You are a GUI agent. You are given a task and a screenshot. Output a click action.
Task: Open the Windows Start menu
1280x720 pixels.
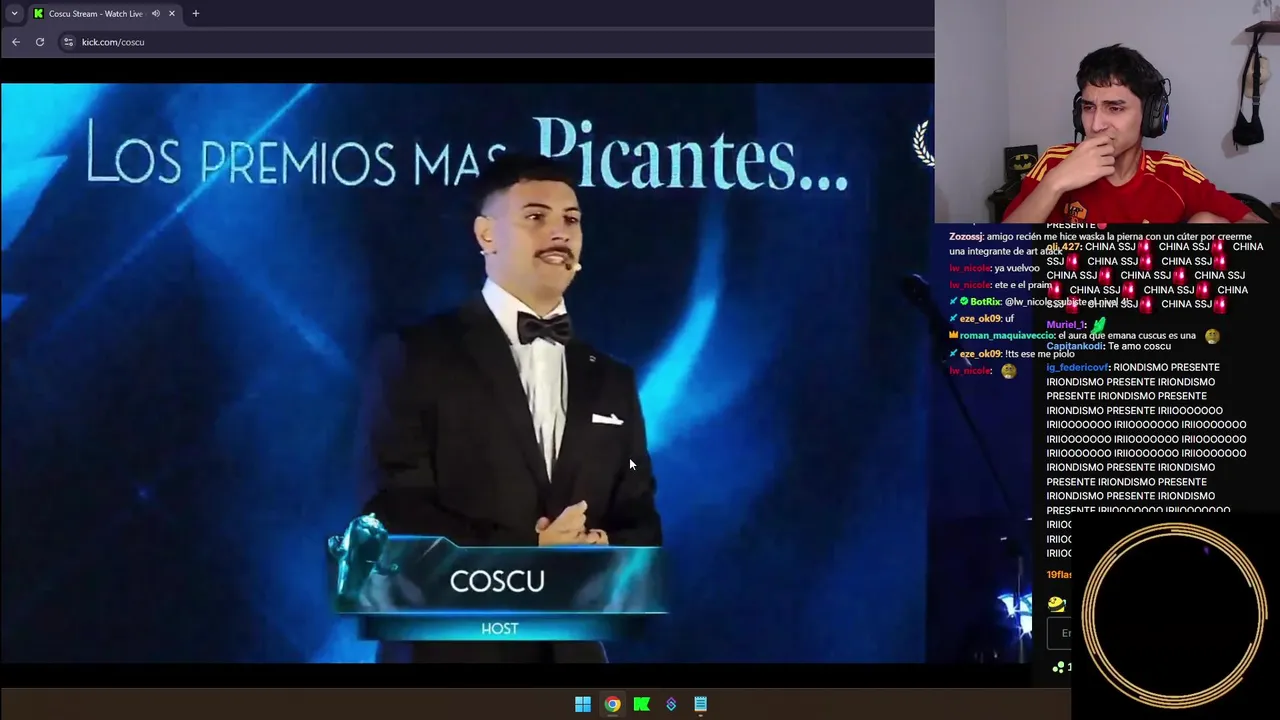click(x=583, y=704)
